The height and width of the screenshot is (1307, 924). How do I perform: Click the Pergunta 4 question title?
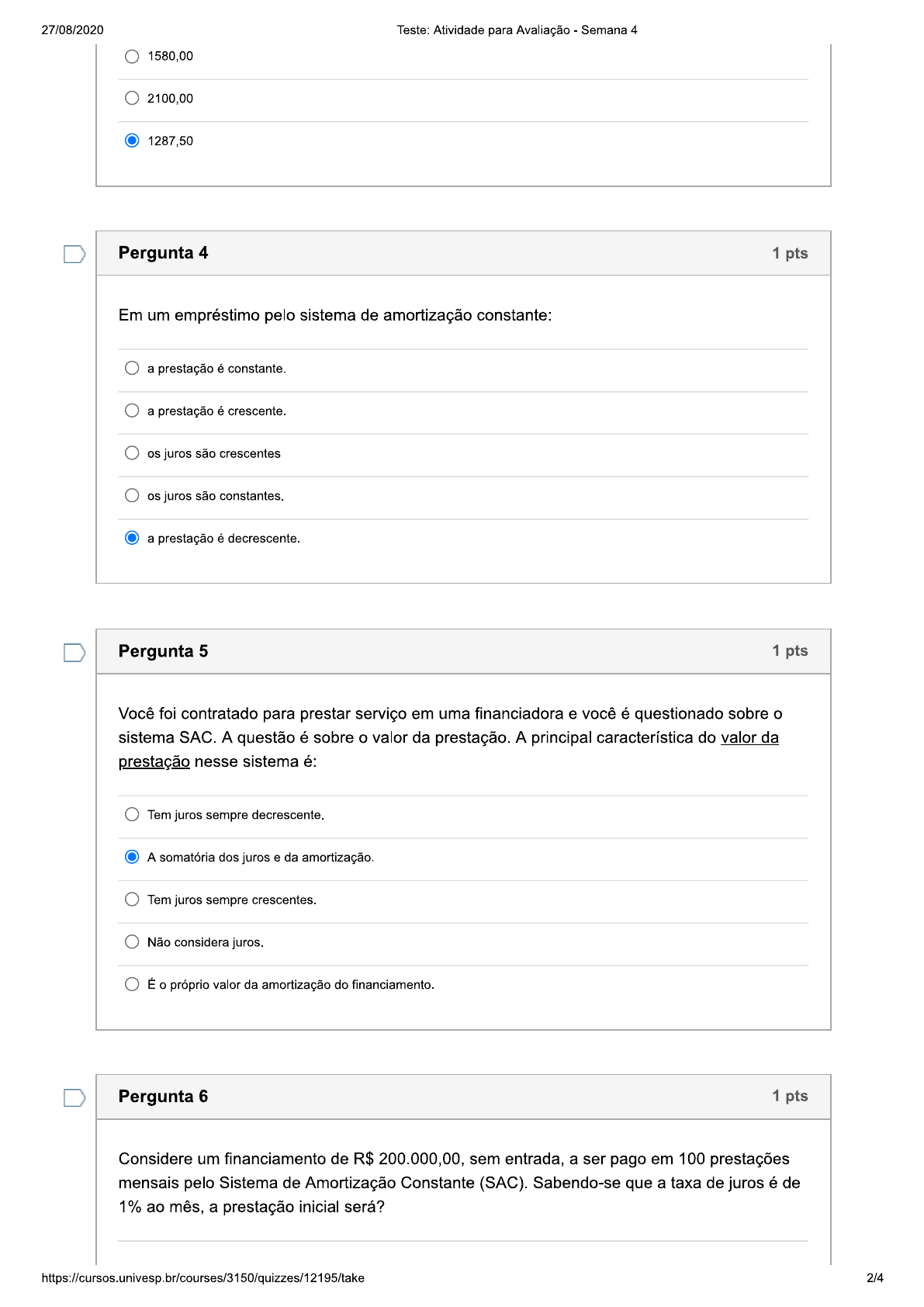coord(163,253)
